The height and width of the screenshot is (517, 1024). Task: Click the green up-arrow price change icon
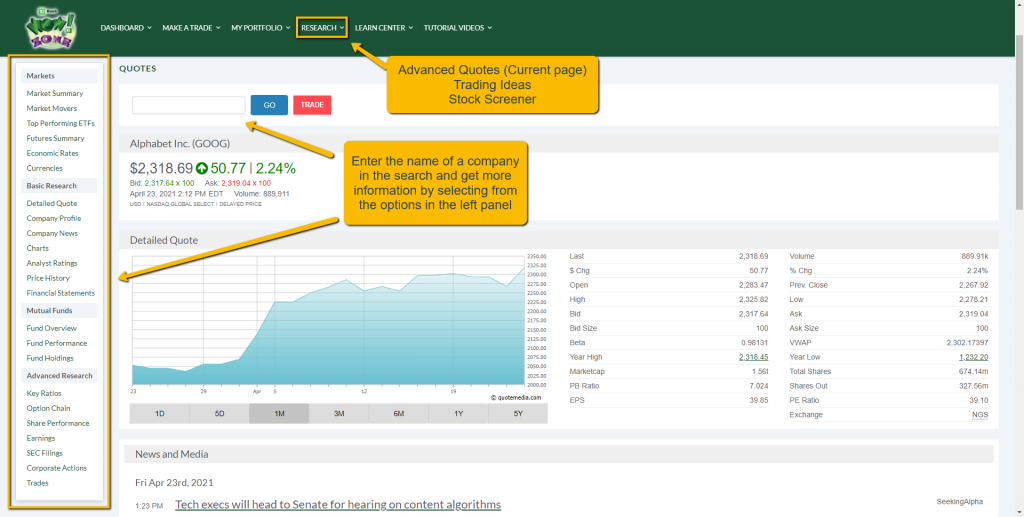tap(202, 169)
